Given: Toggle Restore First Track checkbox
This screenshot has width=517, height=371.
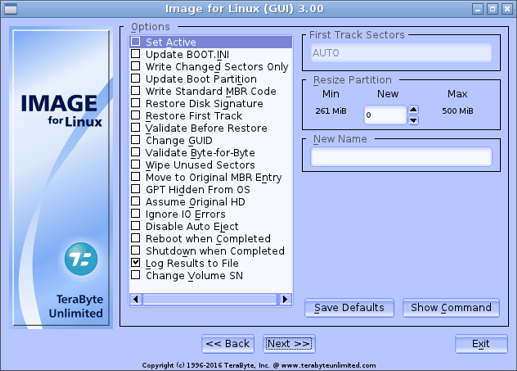Looking at the screenshot, I should click(135, 115).
